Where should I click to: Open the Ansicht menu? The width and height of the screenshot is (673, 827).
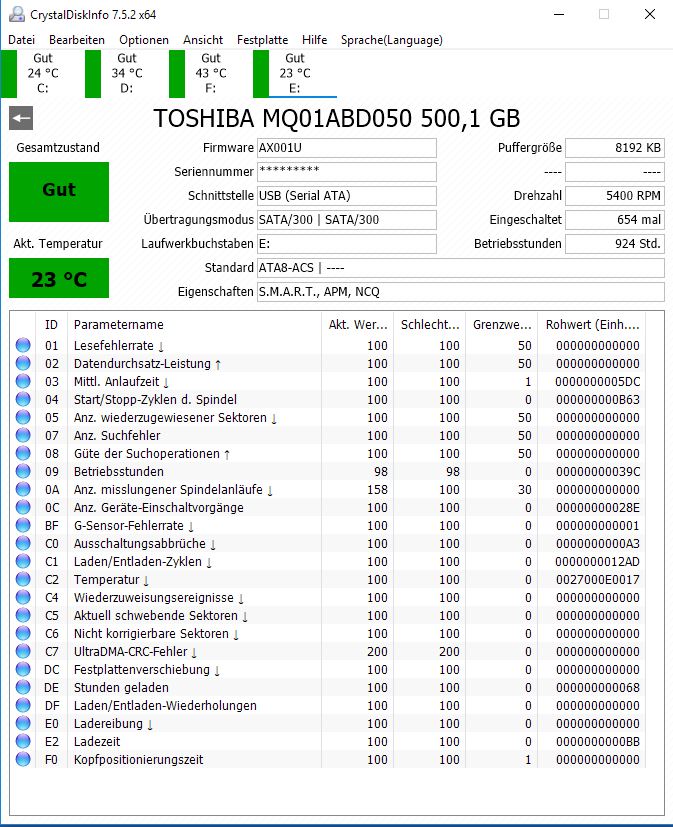coord(203,40)
